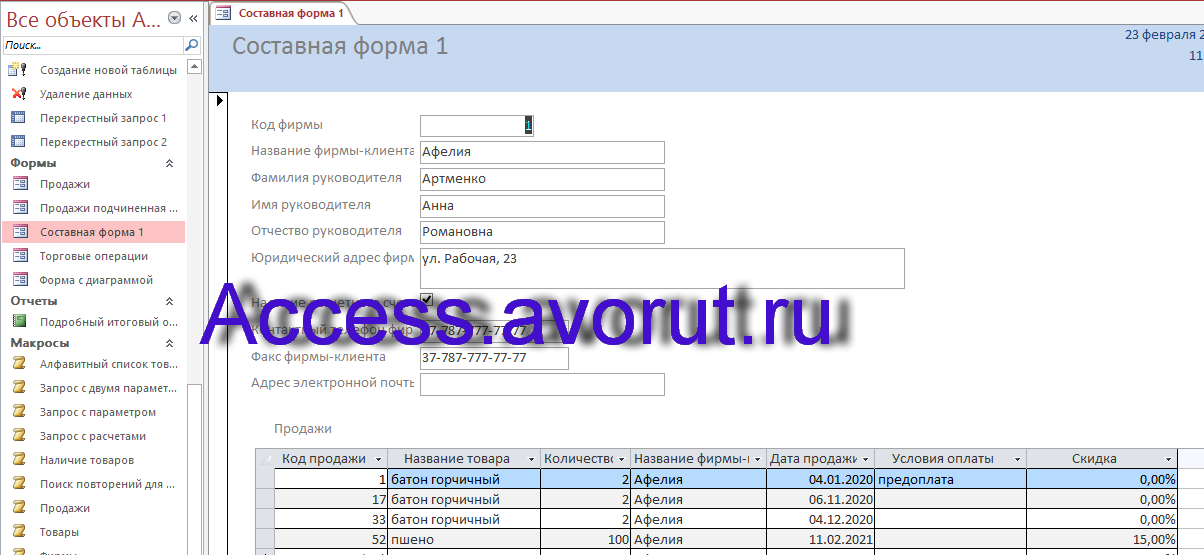Viewport: 1204px width, 555px height.
Task: Collapse the 'Формы' group
Action: click(x=169, y=163)
